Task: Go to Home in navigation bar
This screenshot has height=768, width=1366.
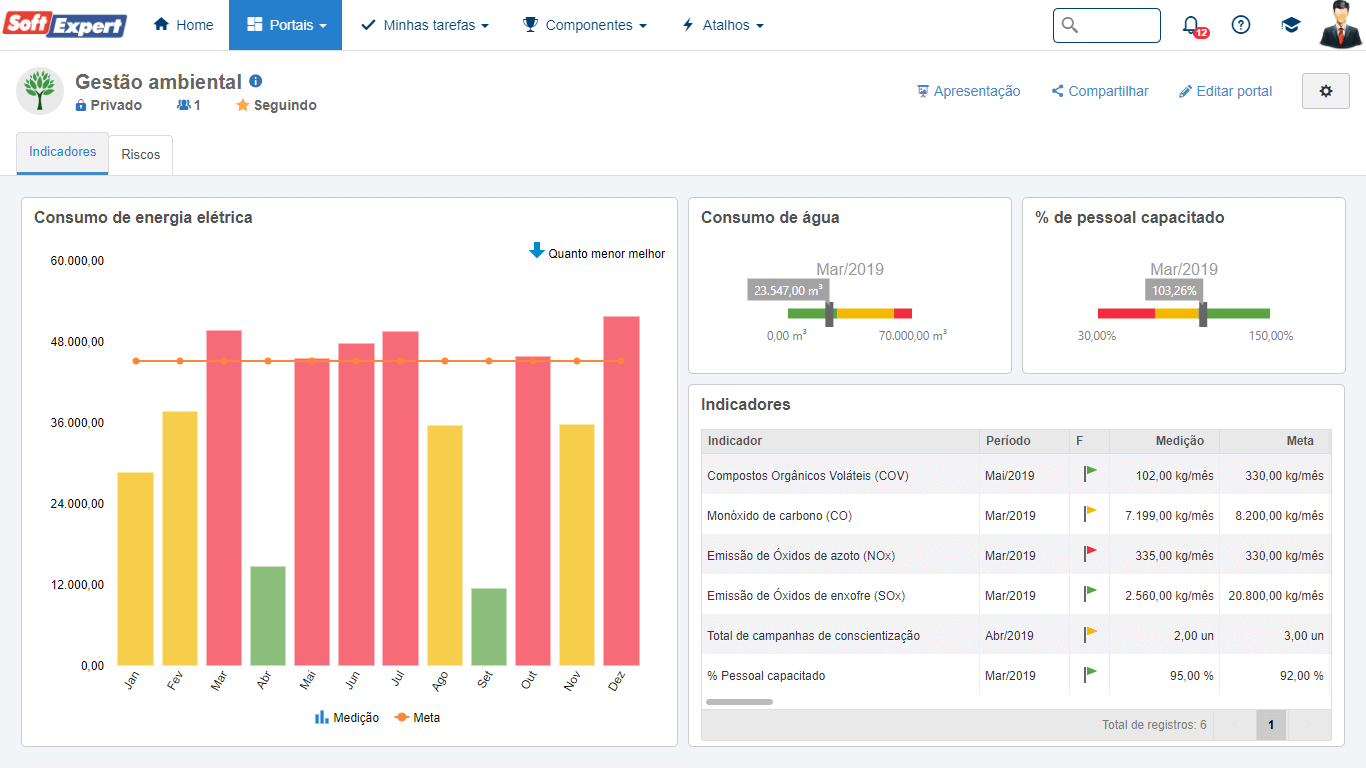Action: 184,25
